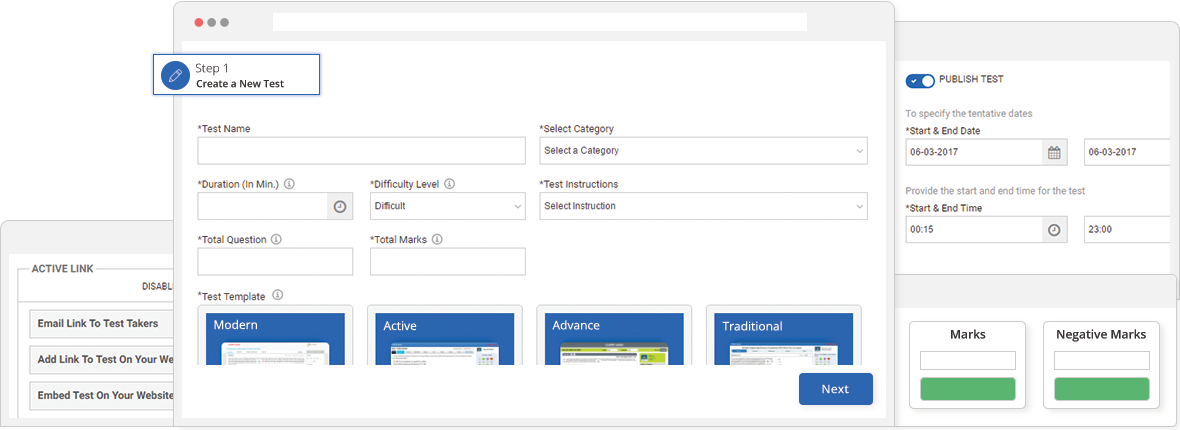1180x430 pixels.
Task: Click the 'Create a New Test' text
Action: click(x=240, y=84)
